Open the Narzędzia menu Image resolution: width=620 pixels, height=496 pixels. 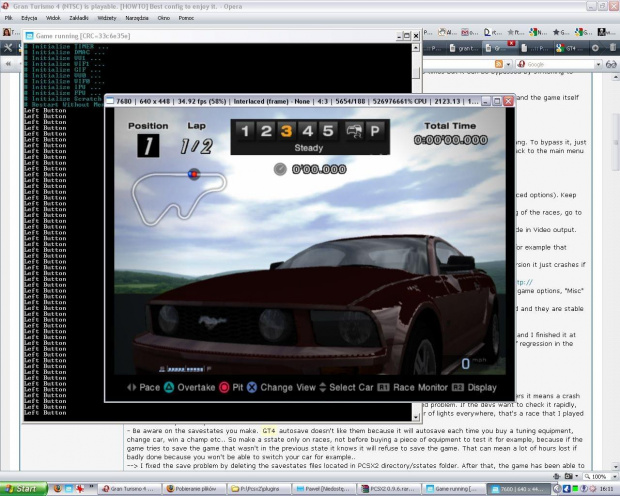(137, 18)
